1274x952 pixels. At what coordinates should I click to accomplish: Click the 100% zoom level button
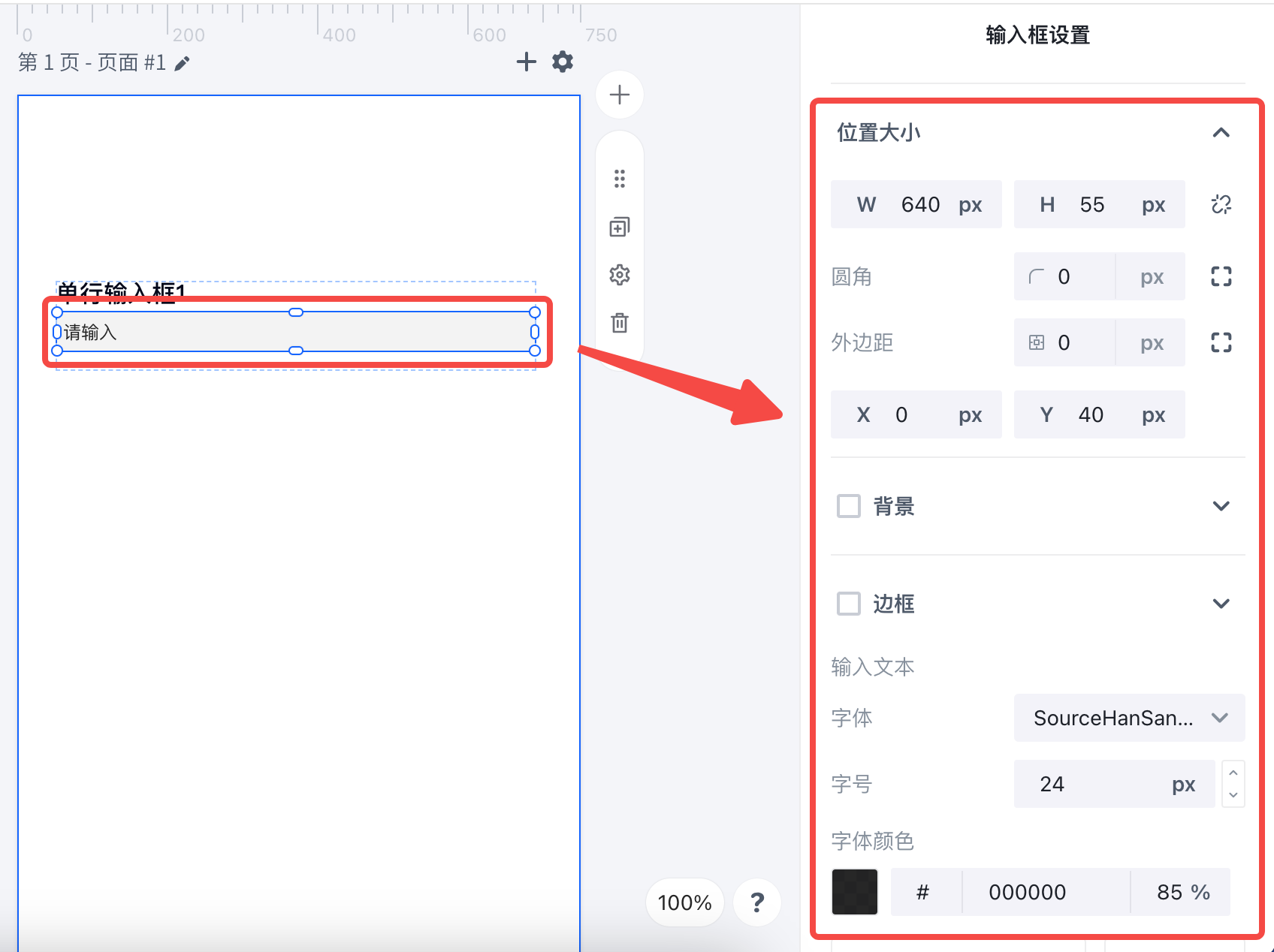pyautogui.click(x=684, y=902)
